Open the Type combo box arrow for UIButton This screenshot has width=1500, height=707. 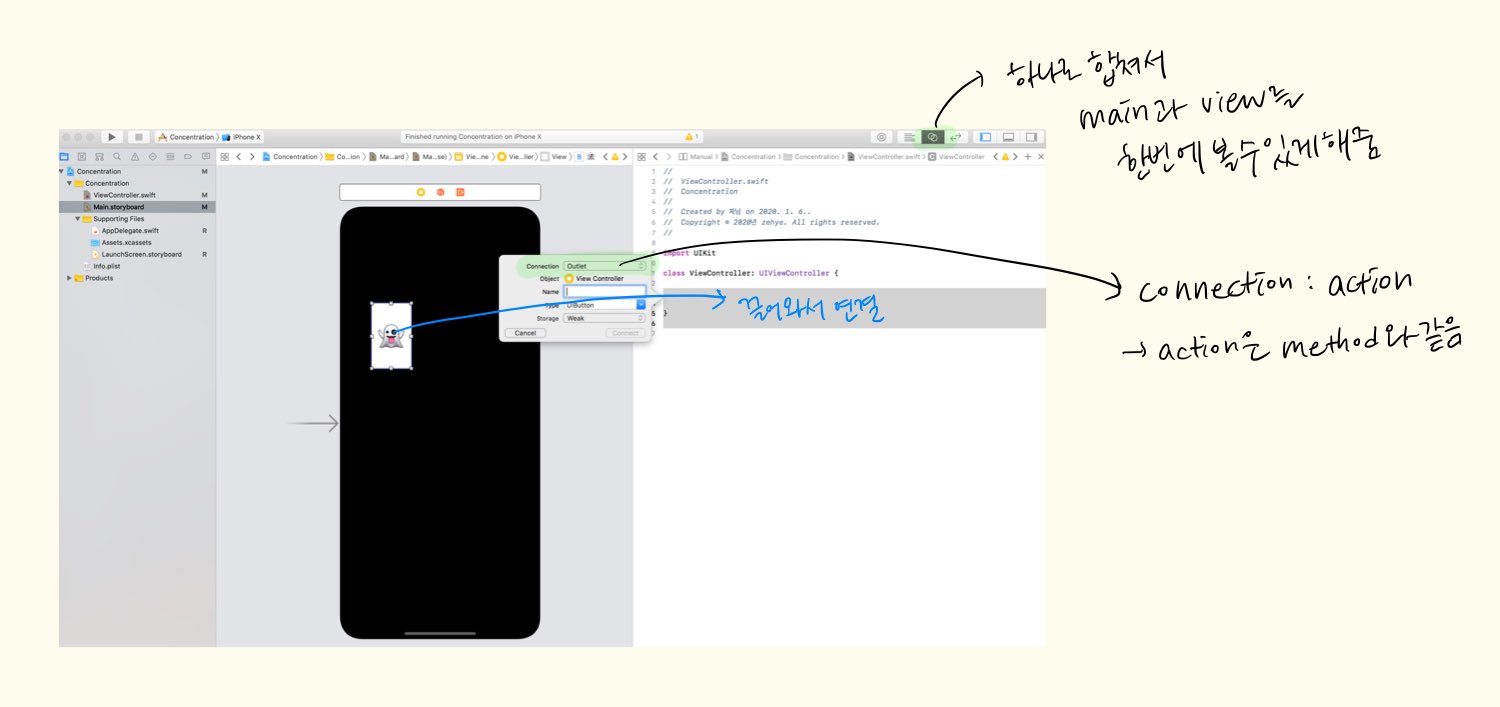641,304
